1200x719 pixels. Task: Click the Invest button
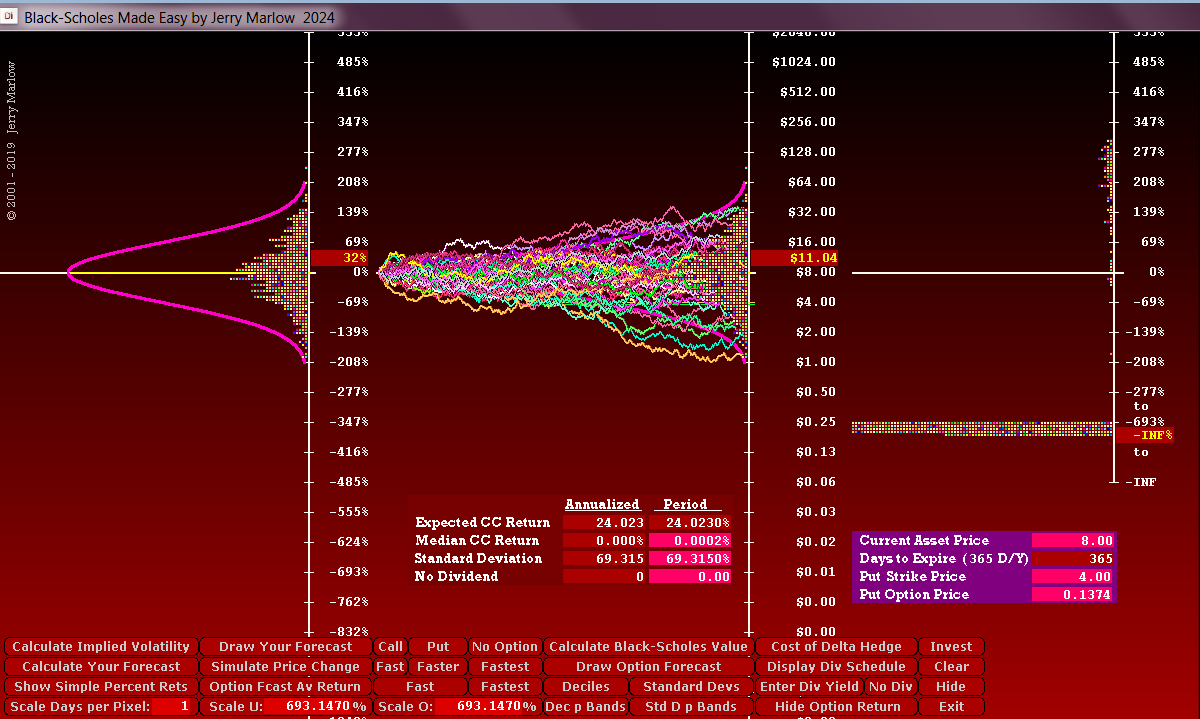point(951,647)
